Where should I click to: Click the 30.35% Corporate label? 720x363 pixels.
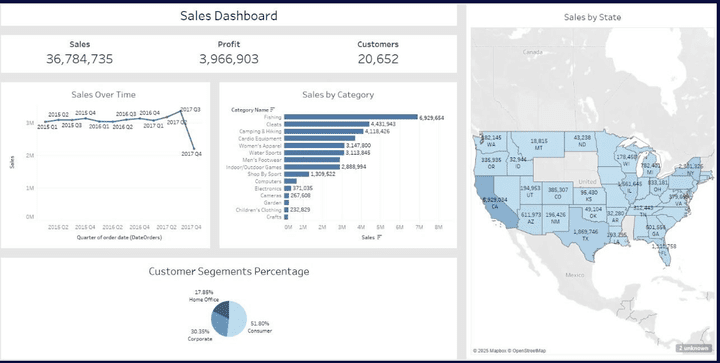(x=200, y=335)
